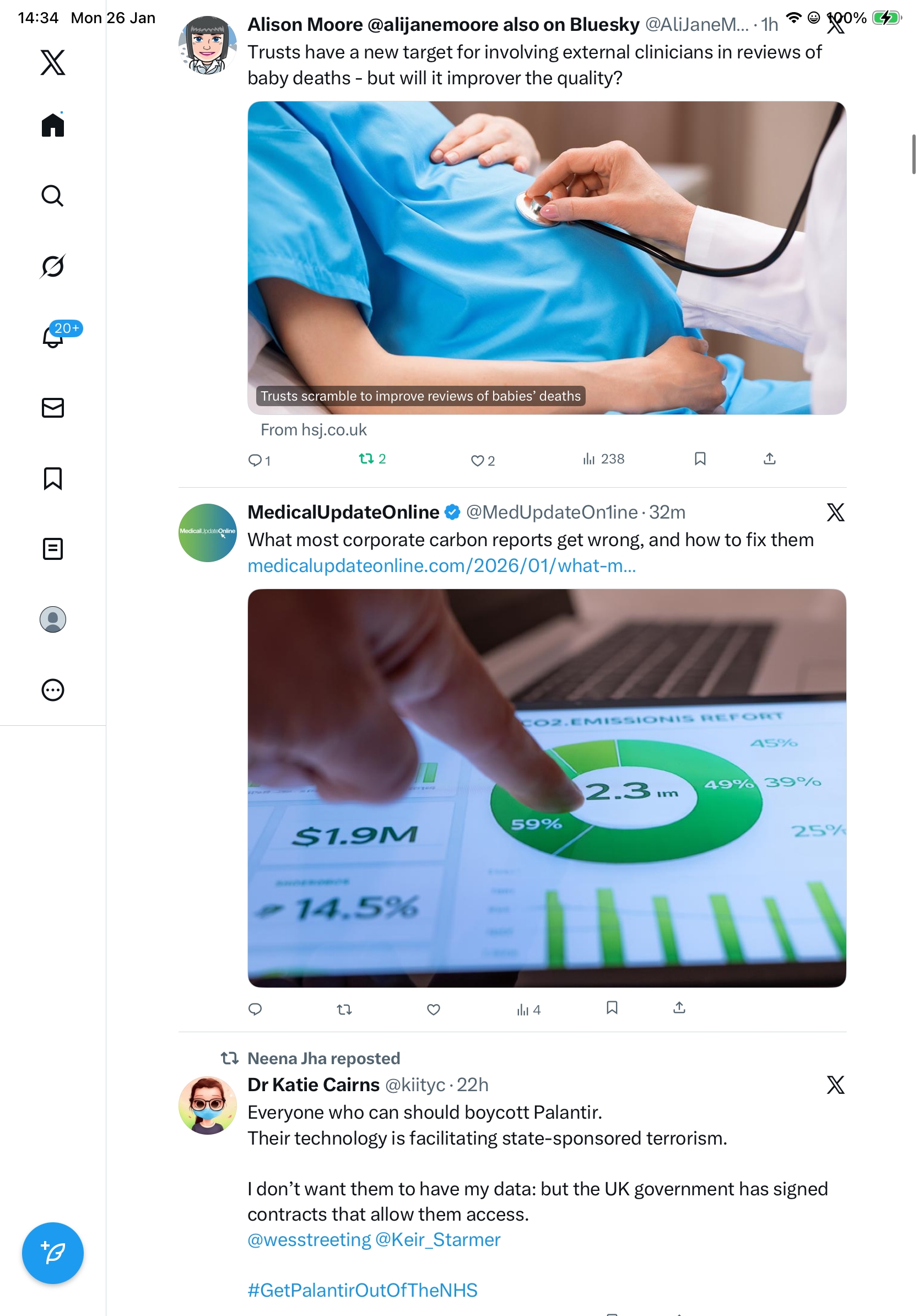Viewport: 919px width, 1316px height.
Task: Open Grok from the sidebar
Action: point(53,266)
